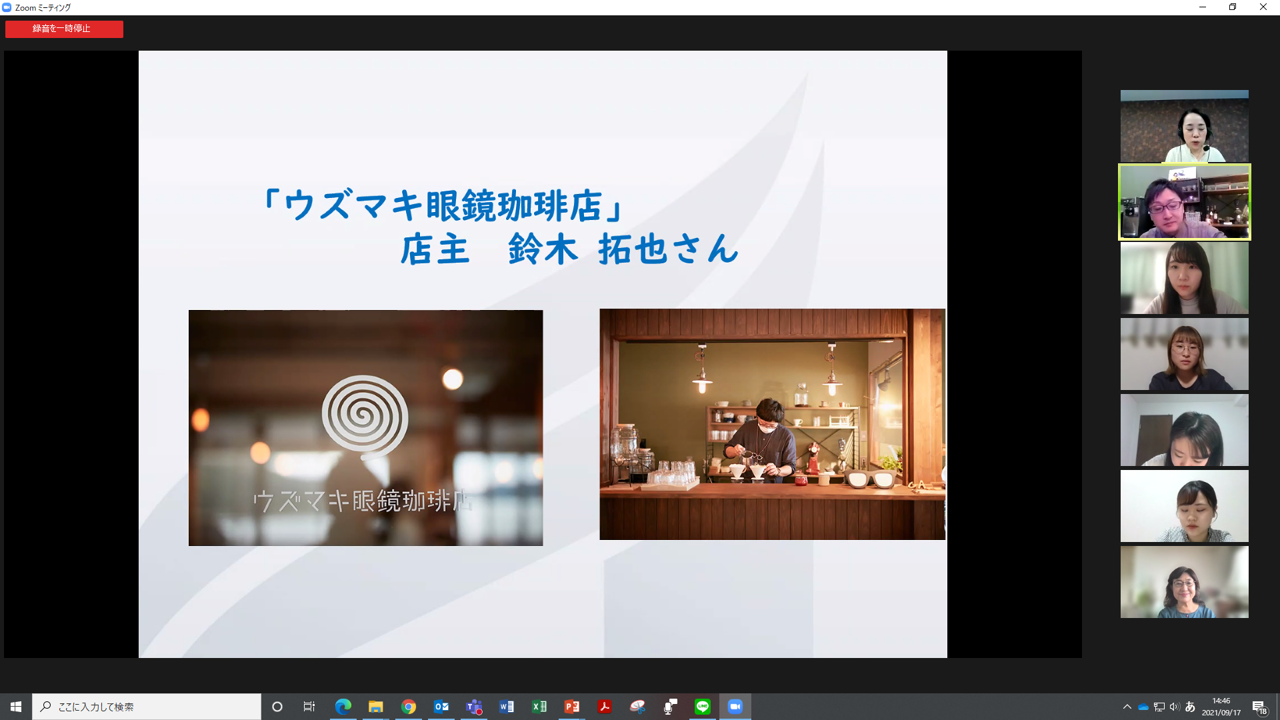The height and width of the screenshot is (720, 1280).
Task: Open Task View in taskbar
Action: pos(309,706)
